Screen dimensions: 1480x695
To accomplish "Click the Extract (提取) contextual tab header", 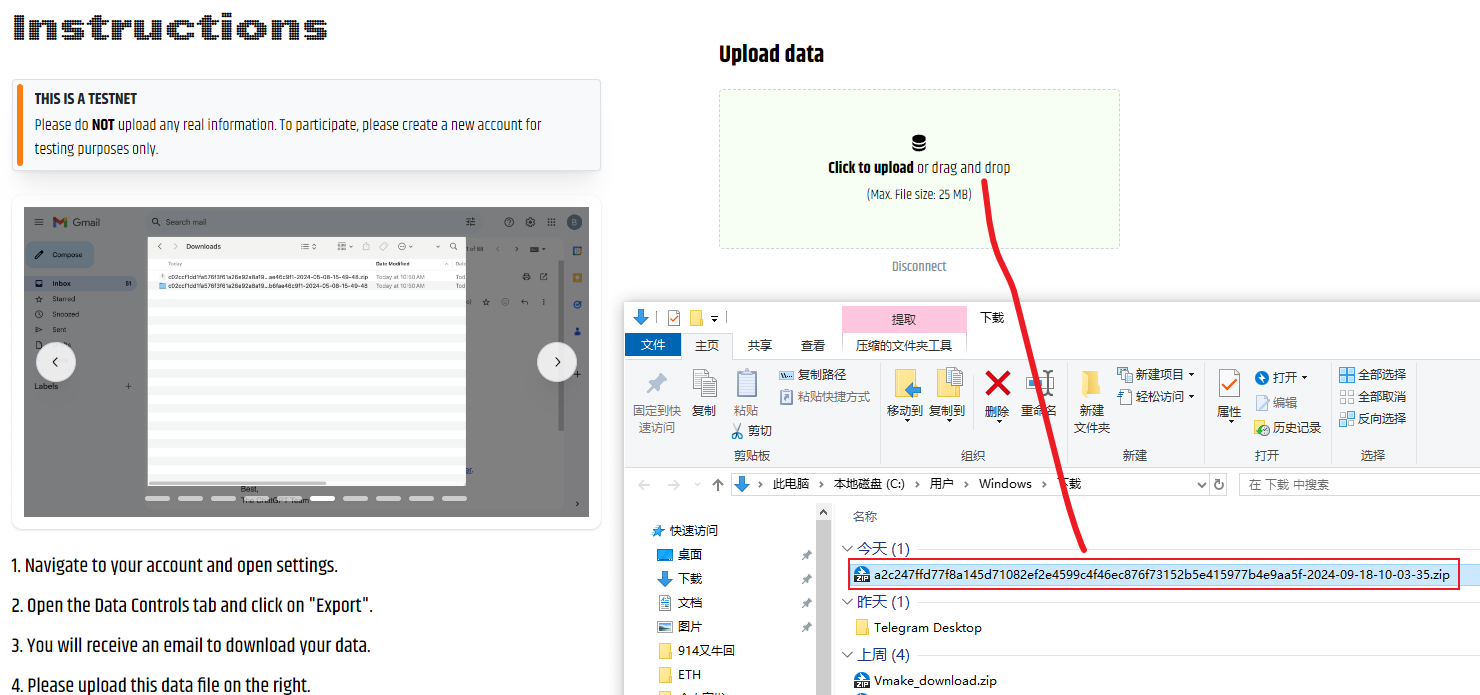I will (x=904, y=319).
